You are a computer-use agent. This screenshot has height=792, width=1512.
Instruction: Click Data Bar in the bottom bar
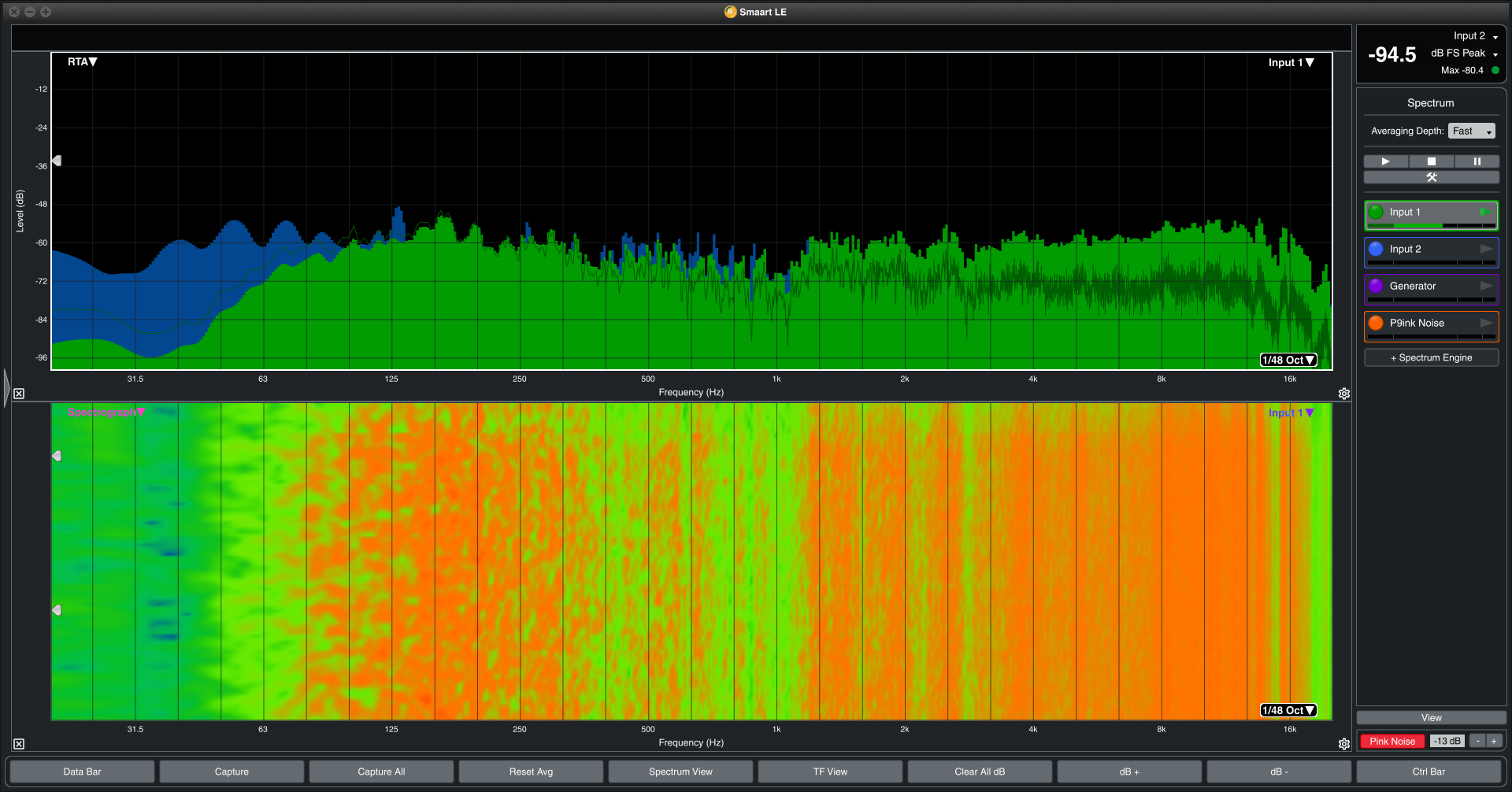pos(82,772)
